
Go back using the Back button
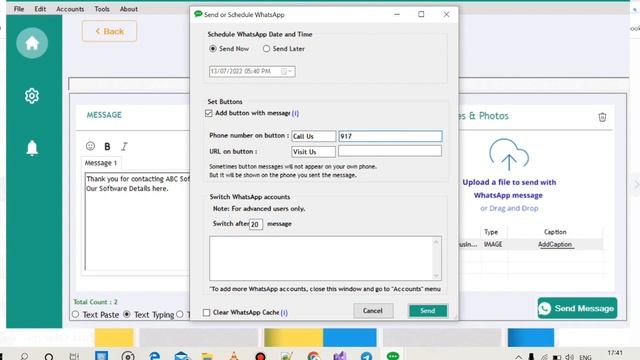coord(109,31)
